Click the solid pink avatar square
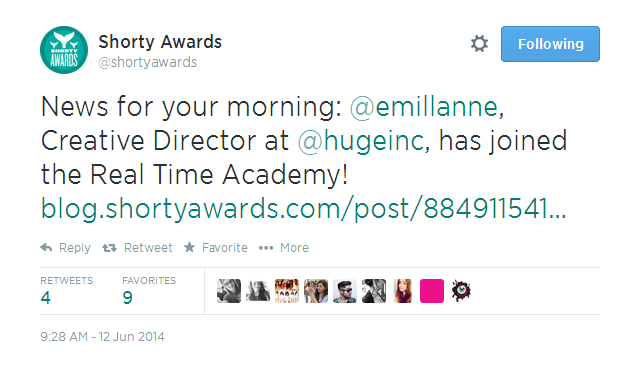The width and height of the screenshot is (640, 377). click(x=432, y=291)
